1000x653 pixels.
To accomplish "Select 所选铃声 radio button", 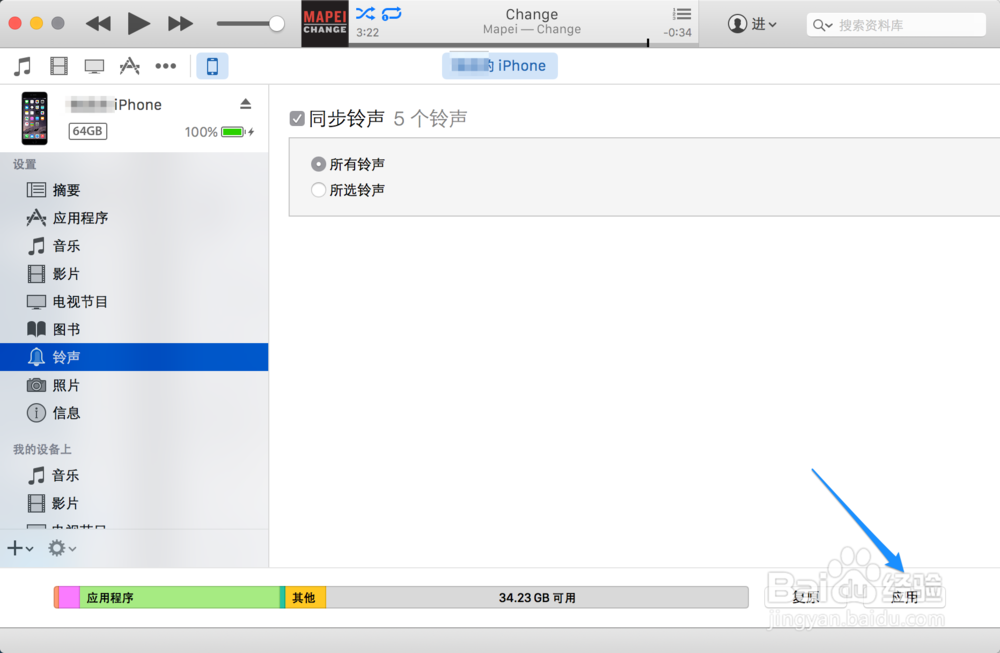I will 318,190.
